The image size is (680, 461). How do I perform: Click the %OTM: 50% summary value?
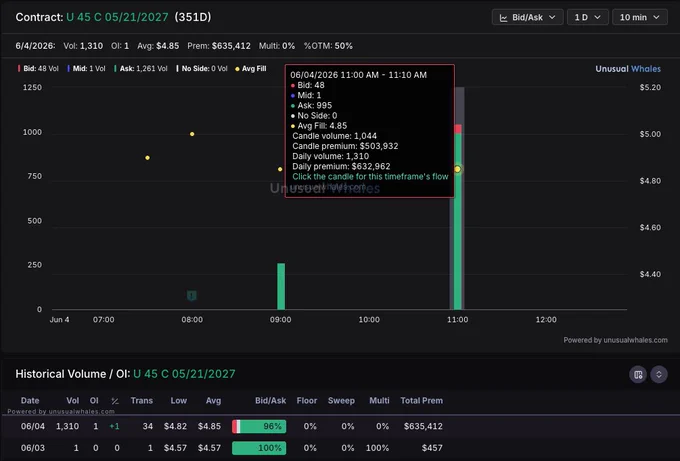(x=328, y=46)
